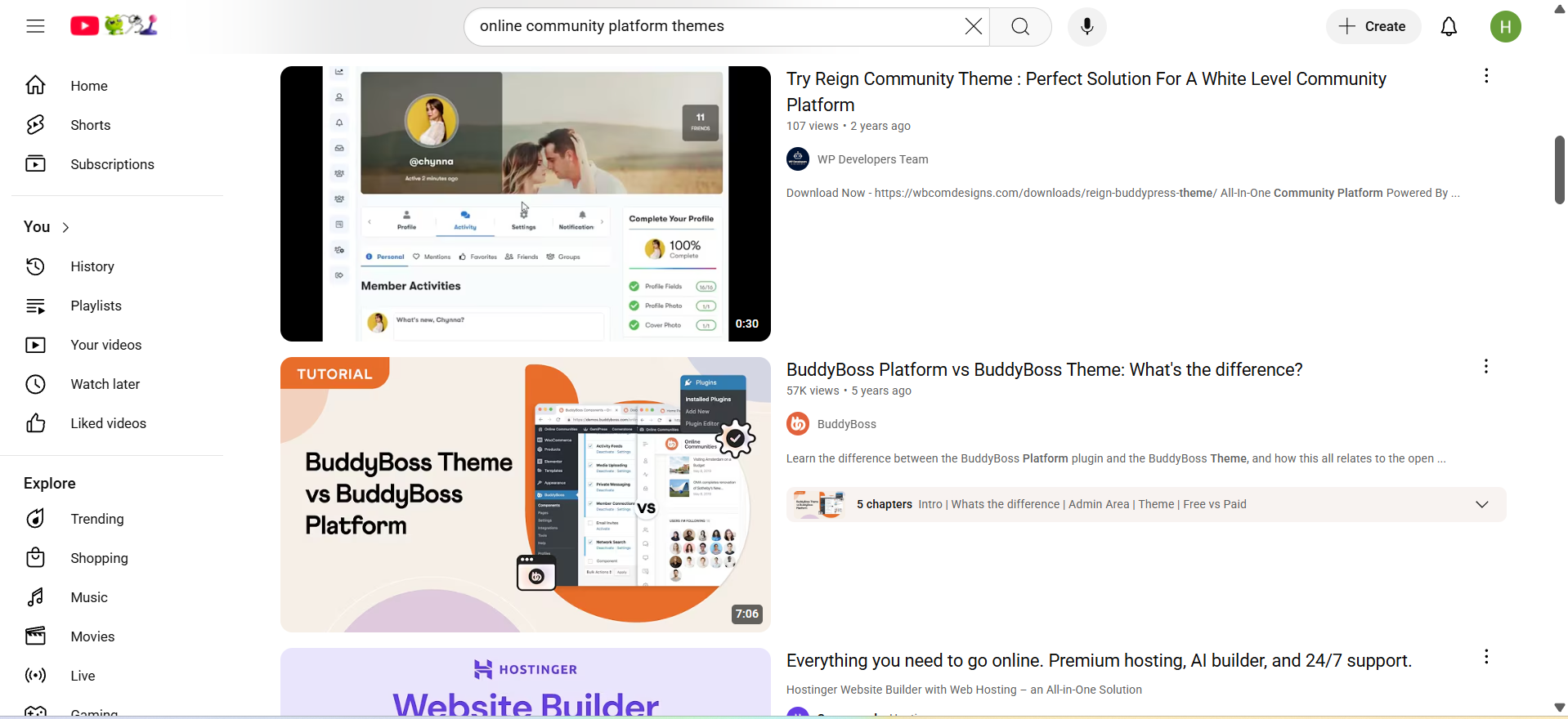Click the page vertical scrollbar thumb

1559,170
